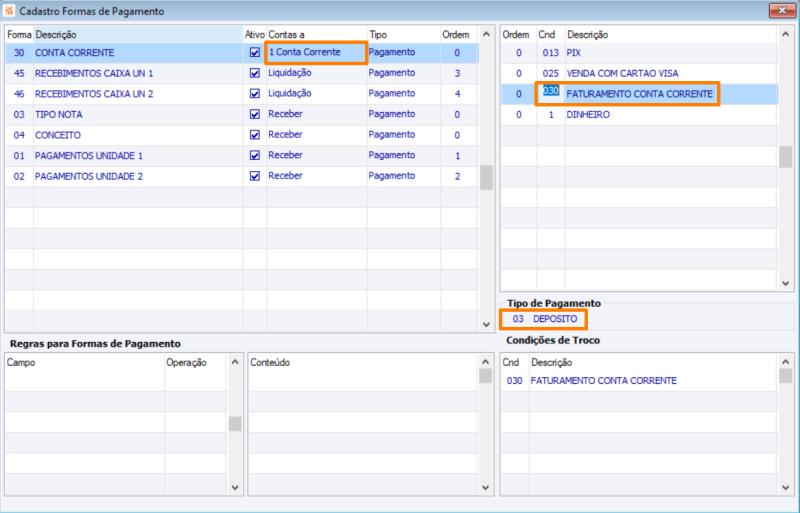Select VENDA COM CARTAO VISA condition
The width and height of the screenshot is (800, 513).
tap(639, 73)
